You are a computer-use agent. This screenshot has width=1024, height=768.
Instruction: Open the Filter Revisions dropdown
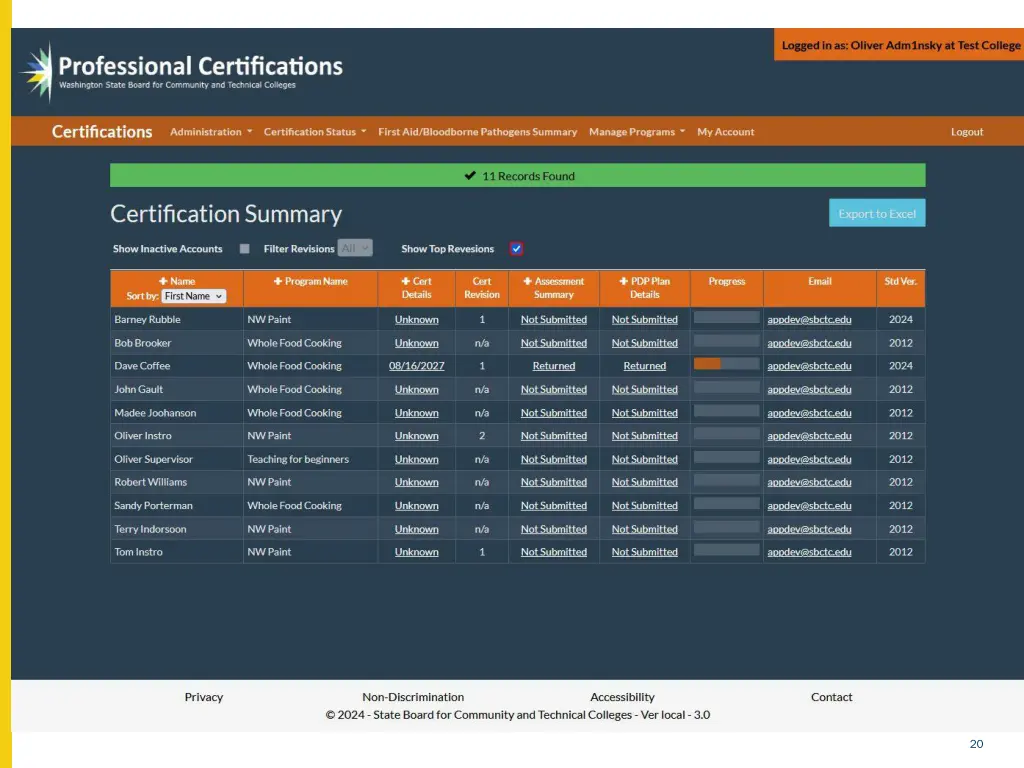pos(355,248)
